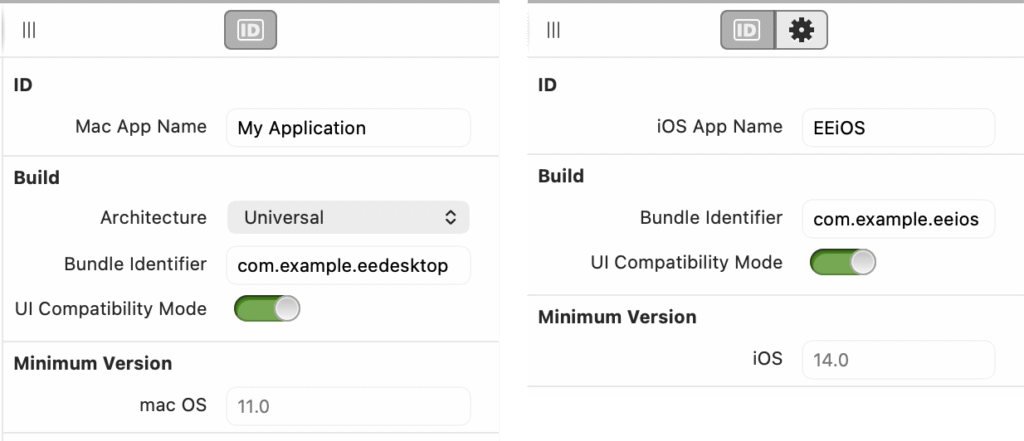This screenshot has height=441, width=1024.
Task: Click the iOS App Name label
Action: pyautogui.click(x=719, y=127)
